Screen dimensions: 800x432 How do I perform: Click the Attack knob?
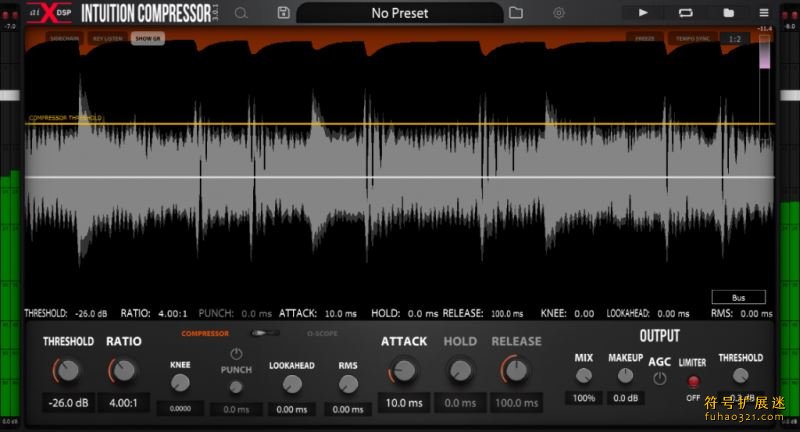pyautogui.click(x=404, y=371)
